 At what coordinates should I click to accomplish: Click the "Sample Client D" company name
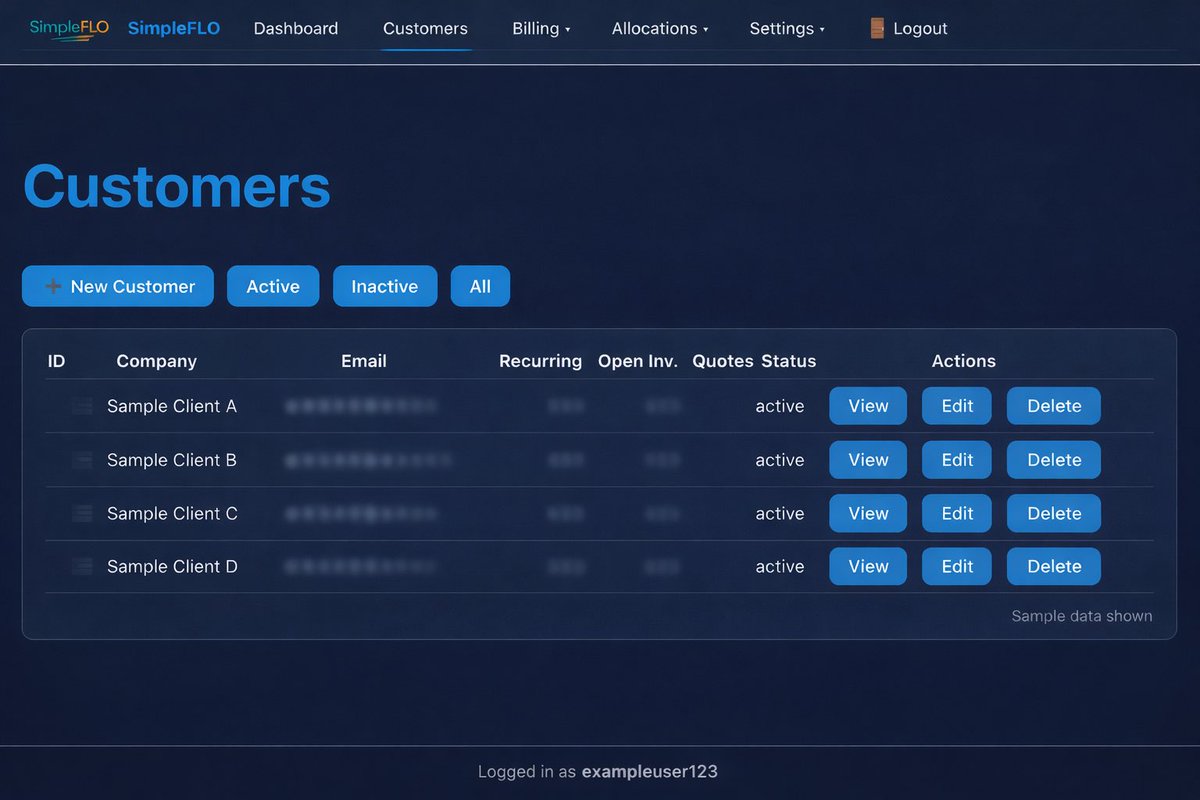click(x=172, y=566)
